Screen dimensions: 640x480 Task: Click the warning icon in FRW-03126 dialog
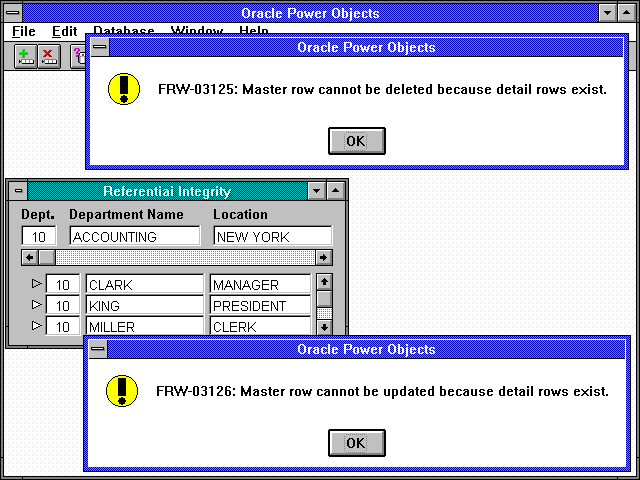[x=122, y=390]
